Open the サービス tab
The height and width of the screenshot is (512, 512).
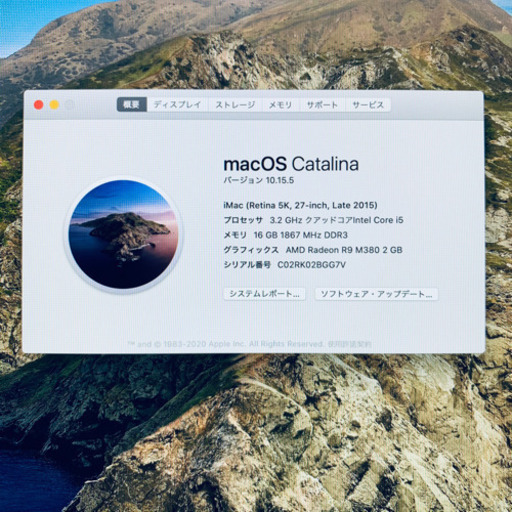click(368, 105)
